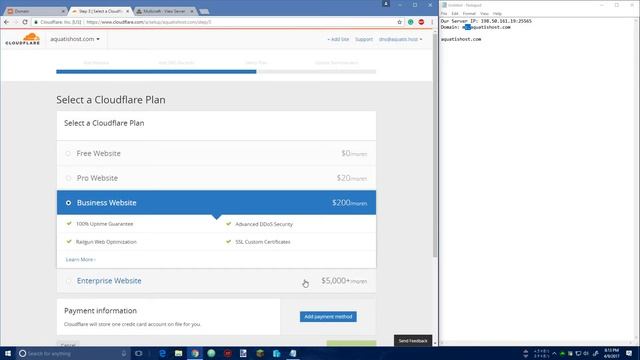This screenshot has height=360, width=640.
Task: Switch to the Multicraft View Server tab
Action: pyautogui.click(x=164, y=11)
